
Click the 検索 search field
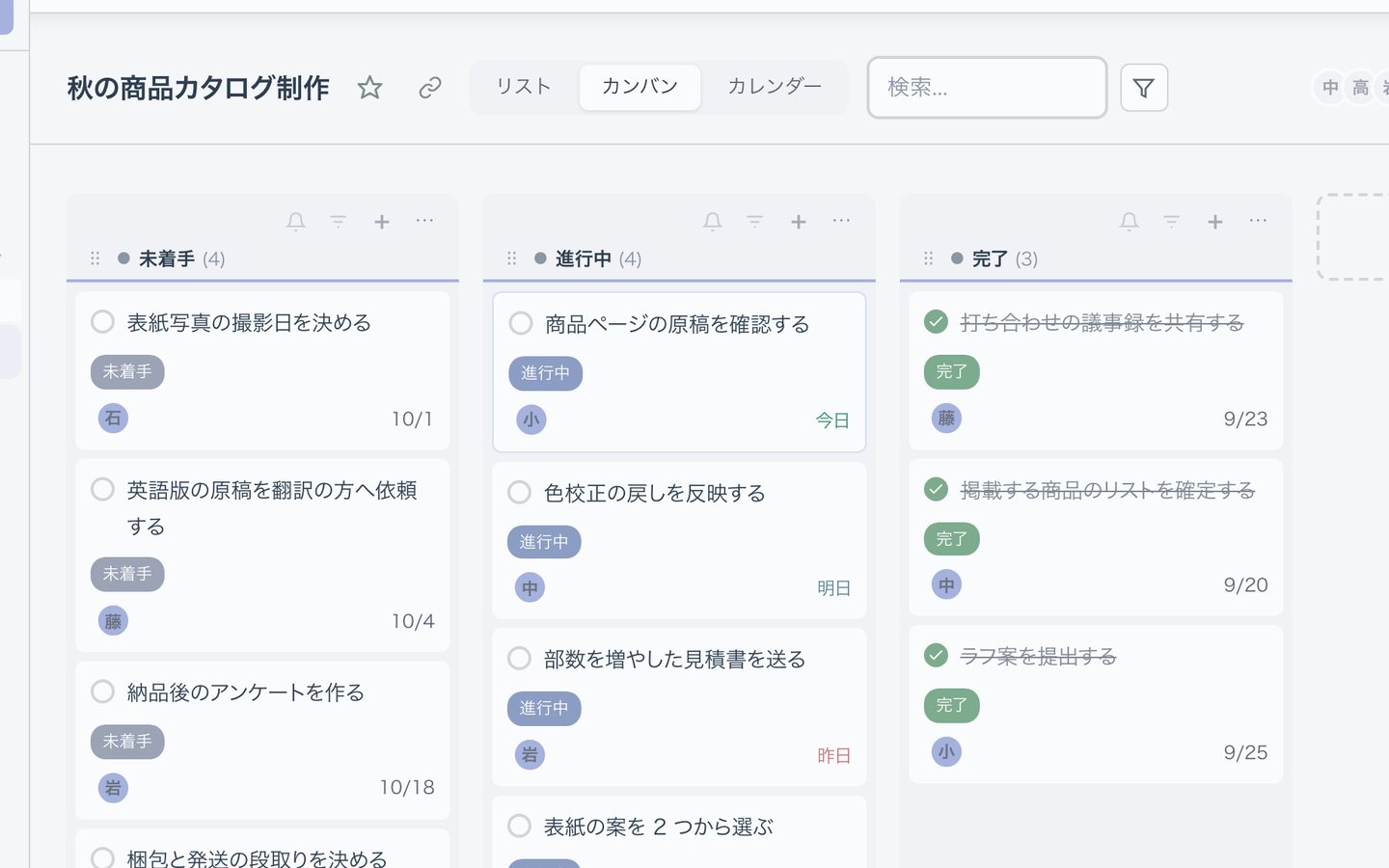click(987, 88)
